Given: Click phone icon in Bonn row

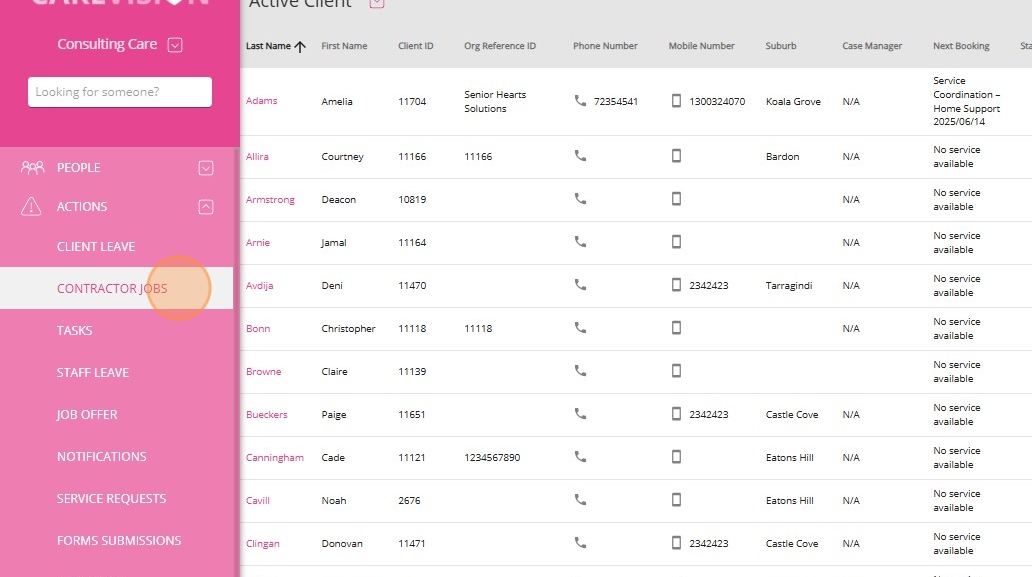Looking at the screenshot, I should [x=580, y=328].
